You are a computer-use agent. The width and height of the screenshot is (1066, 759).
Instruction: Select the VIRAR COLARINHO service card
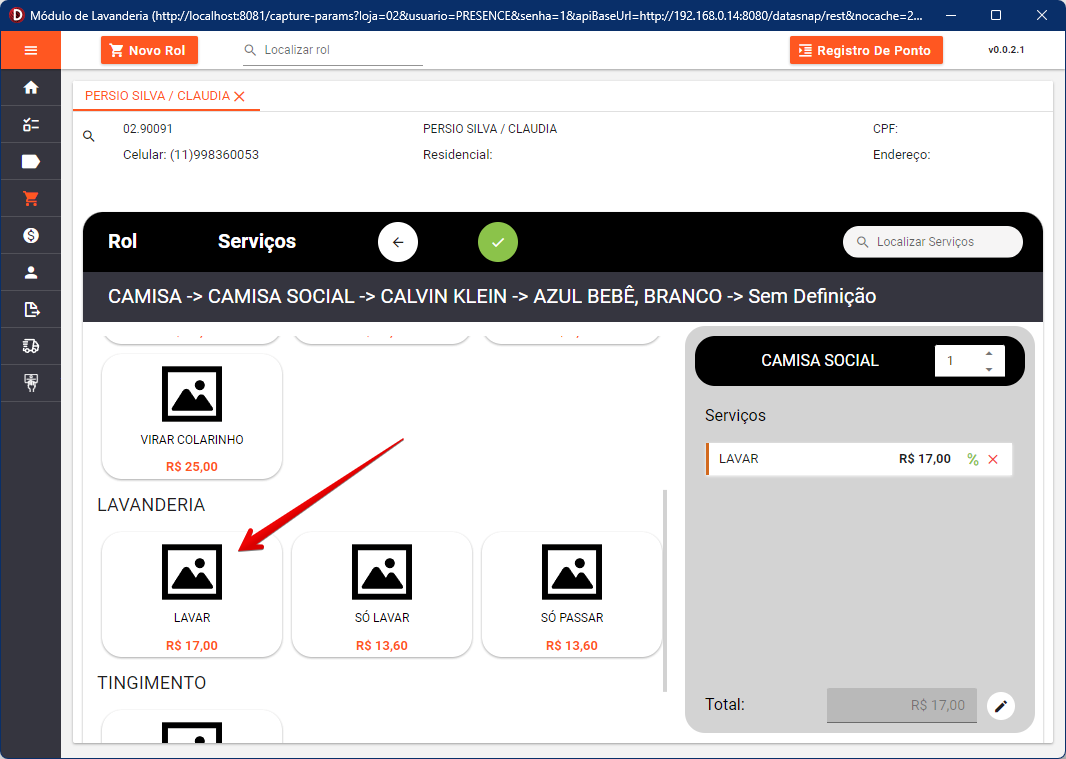[192, 416]
